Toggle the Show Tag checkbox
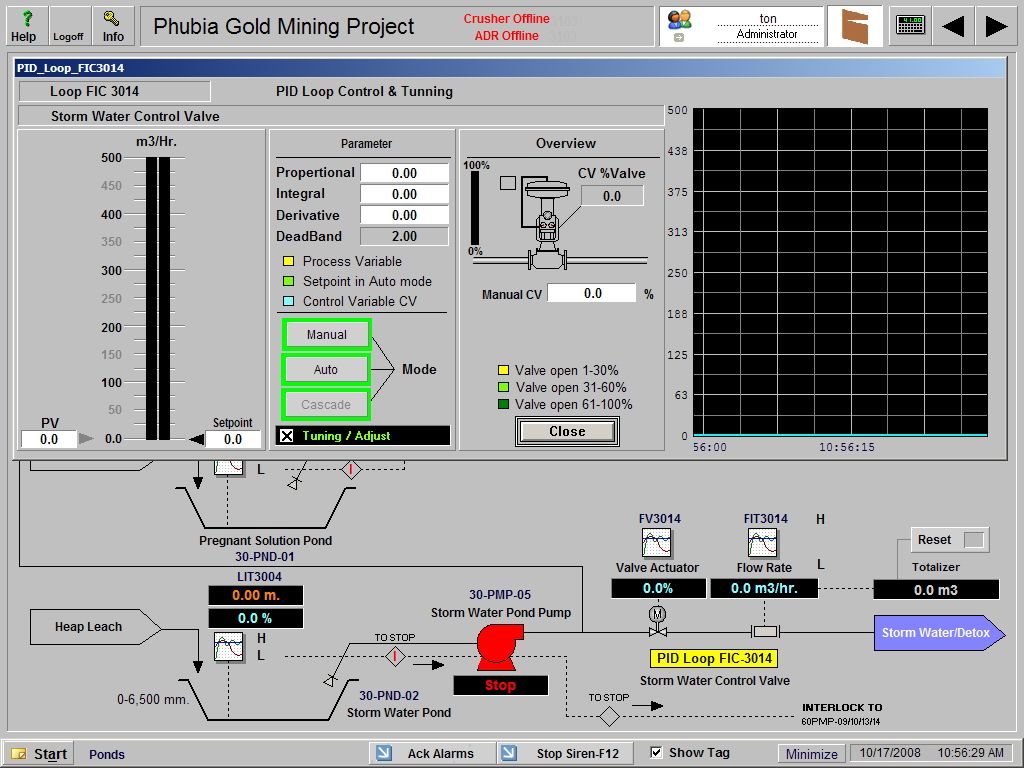Screen dimensions: 1024x768 (656, 751)
